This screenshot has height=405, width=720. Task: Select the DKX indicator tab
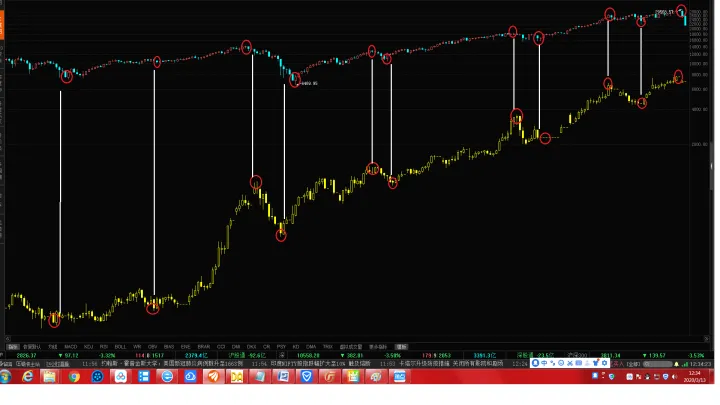click(251, 347)
